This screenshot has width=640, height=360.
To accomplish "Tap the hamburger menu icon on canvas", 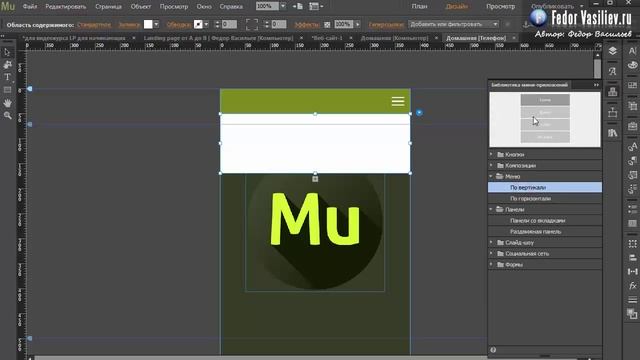I will click(398, 101).
